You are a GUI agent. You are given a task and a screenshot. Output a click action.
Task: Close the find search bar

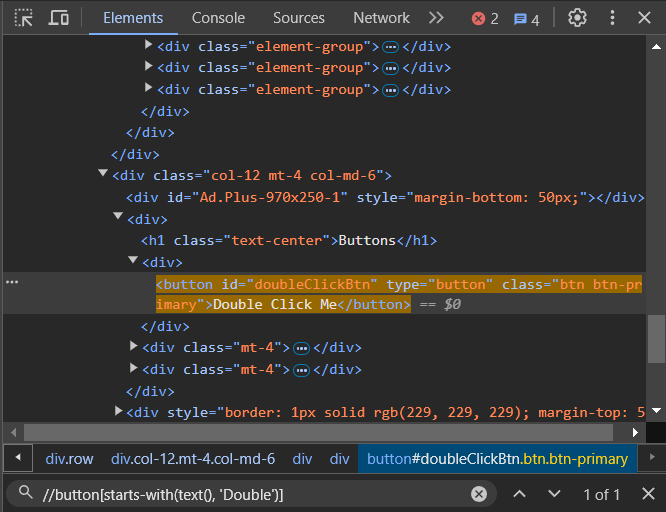[x=648, y=494]
